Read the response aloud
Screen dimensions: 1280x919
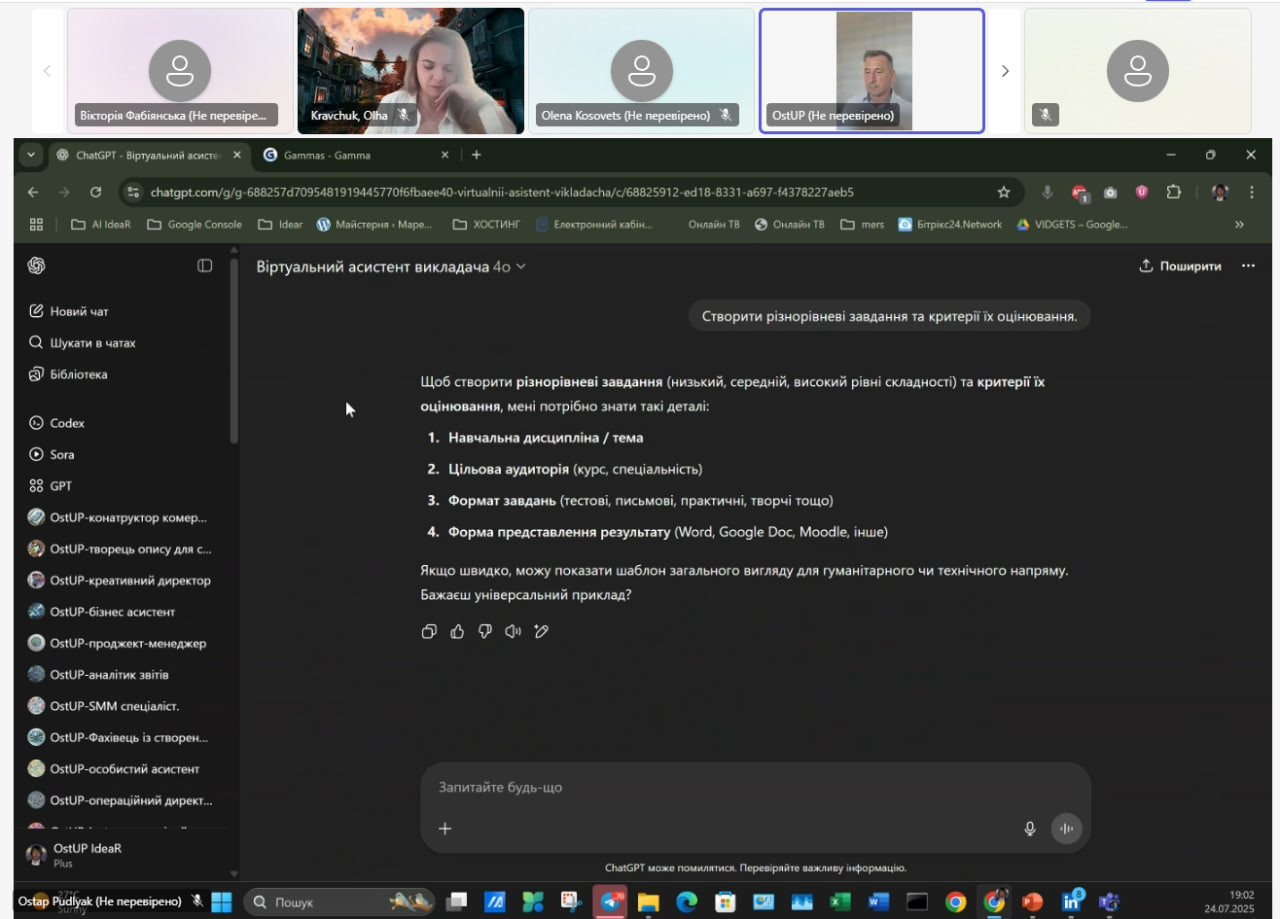click(513, 631)
